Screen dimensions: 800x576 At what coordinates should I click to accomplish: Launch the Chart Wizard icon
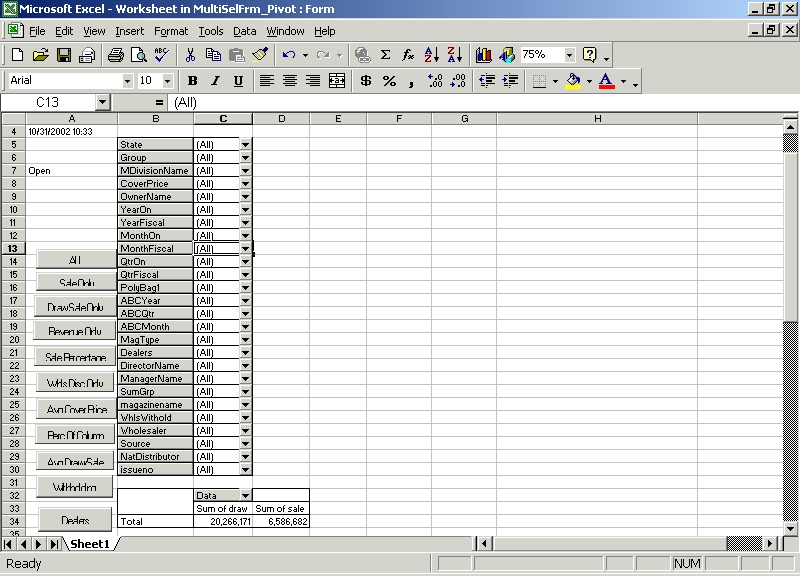click(x=484, y=55)
